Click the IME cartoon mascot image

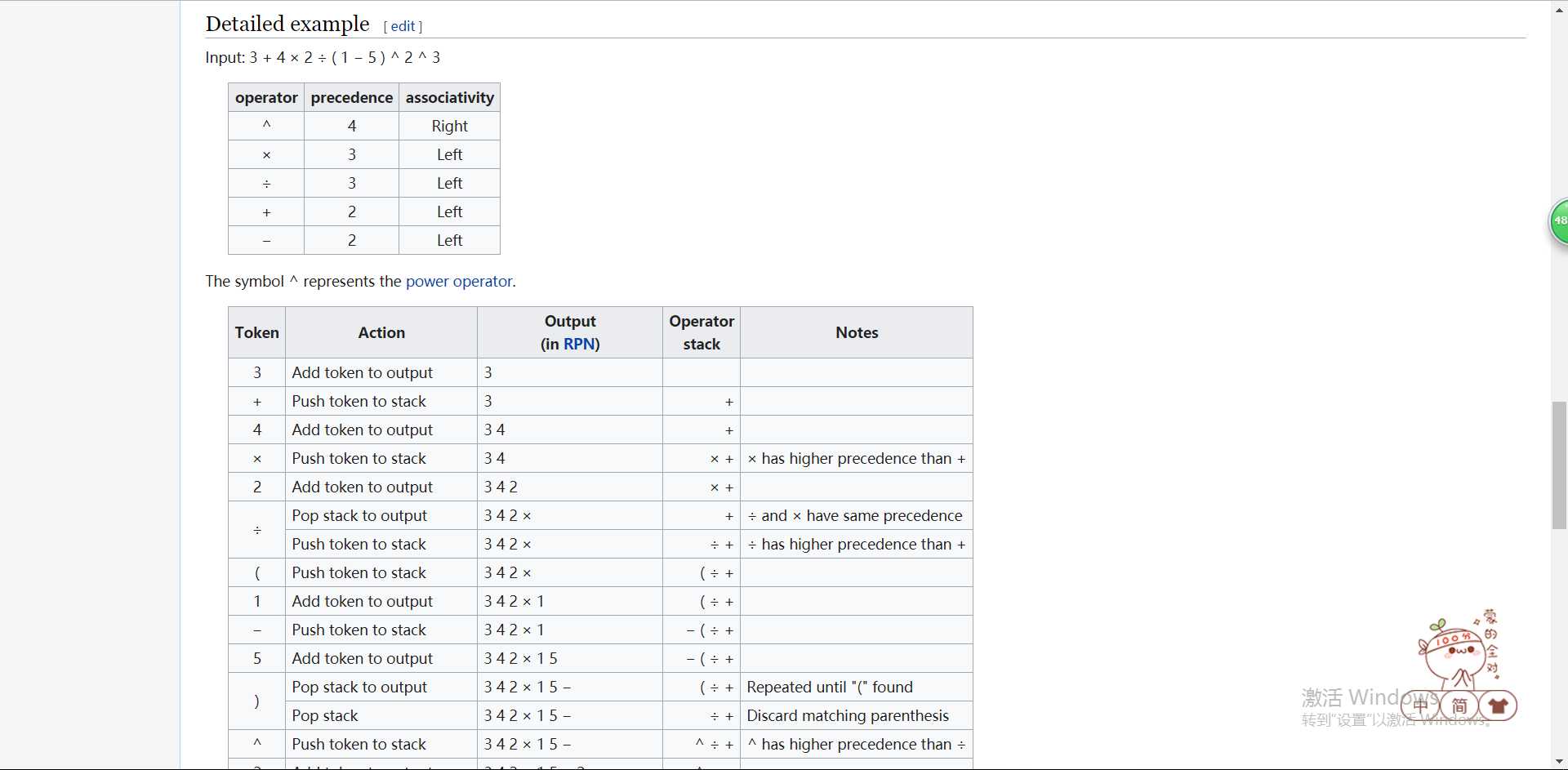(1458, 649)
